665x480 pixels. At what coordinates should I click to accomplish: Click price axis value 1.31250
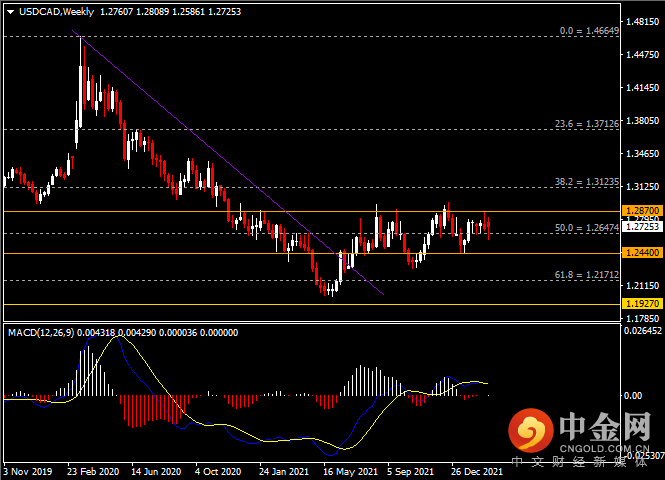643,187
